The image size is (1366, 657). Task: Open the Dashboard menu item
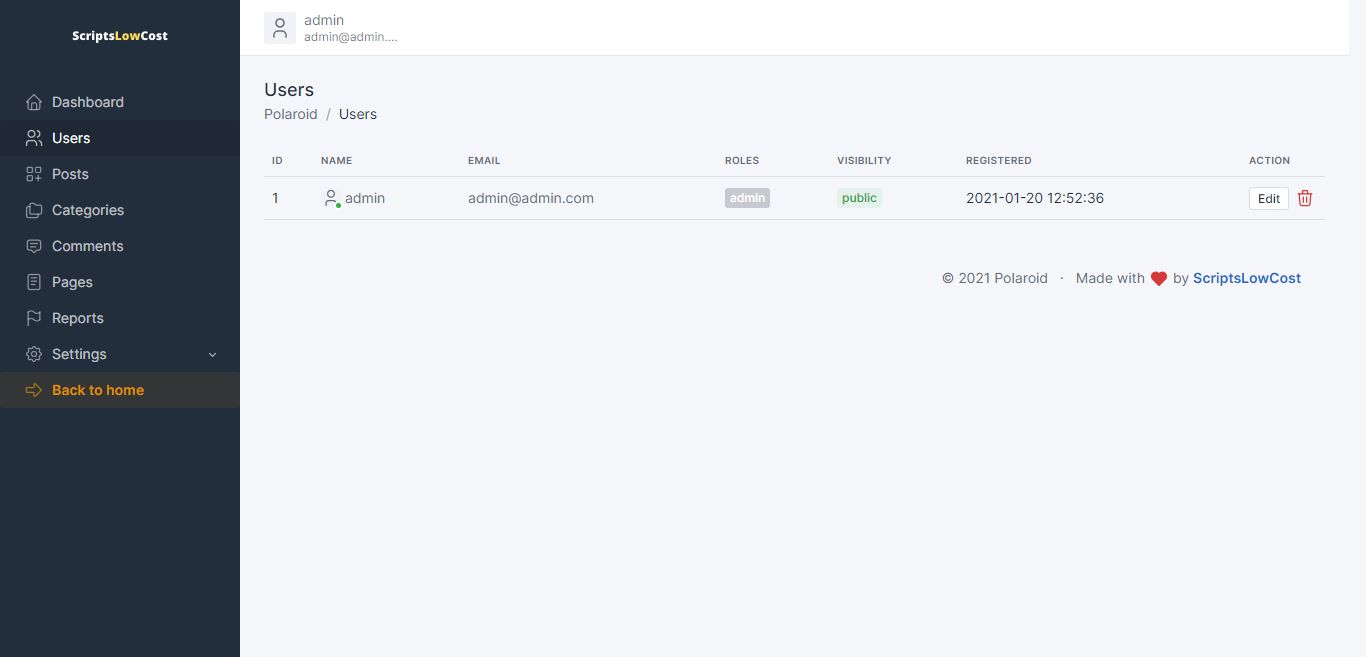tap(120, 102)
